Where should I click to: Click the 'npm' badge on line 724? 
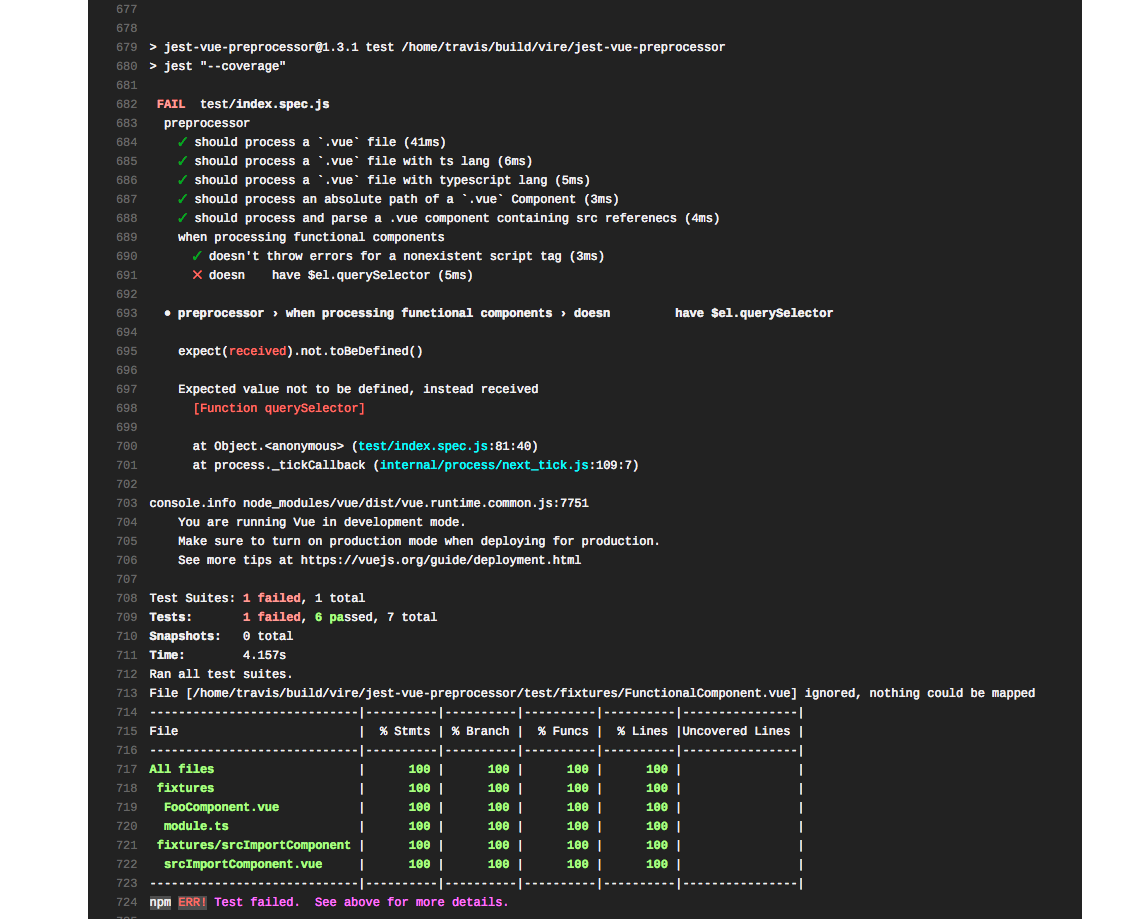click(160, 902)
